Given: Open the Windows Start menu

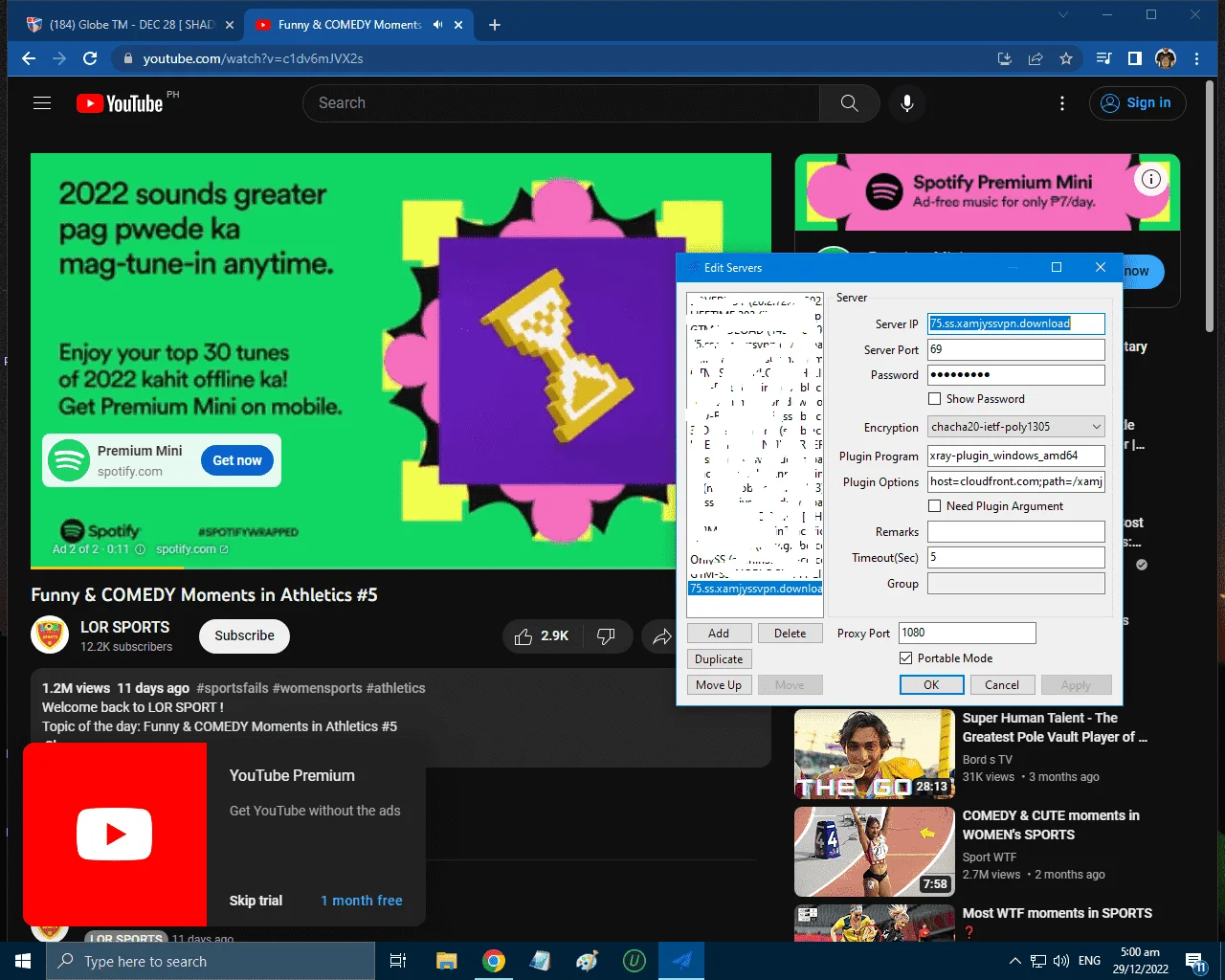Looking at the screenshot, I should pos(23,961).
